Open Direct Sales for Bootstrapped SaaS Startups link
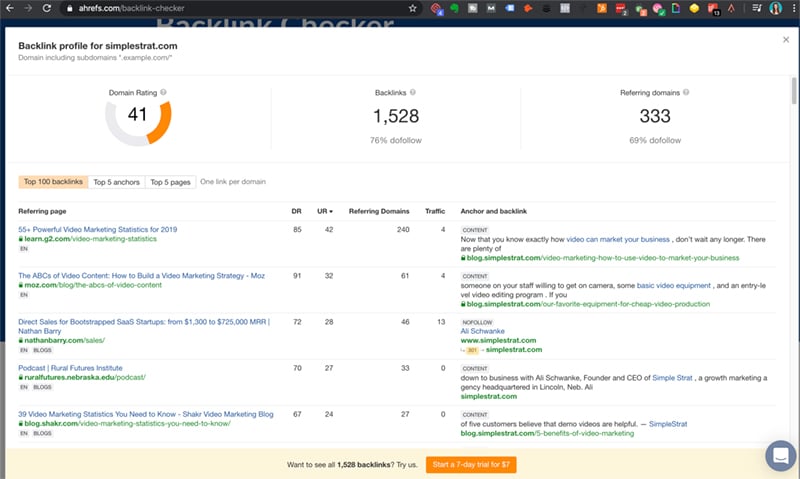The height and width of the screenshot is (479, 800). (x=144, y=326)
